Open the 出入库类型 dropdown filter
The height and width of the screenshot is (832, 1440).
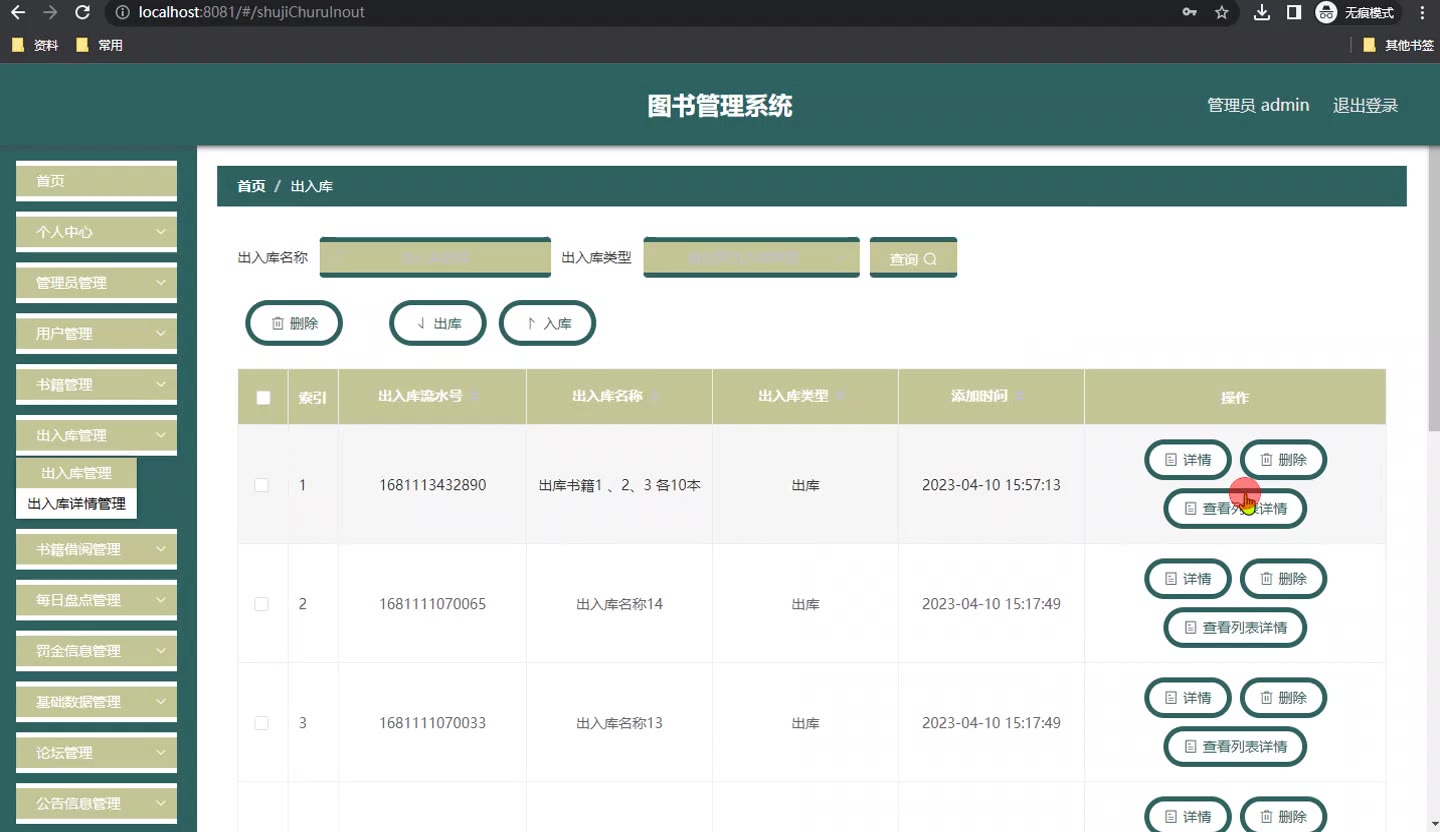(751, 258)
